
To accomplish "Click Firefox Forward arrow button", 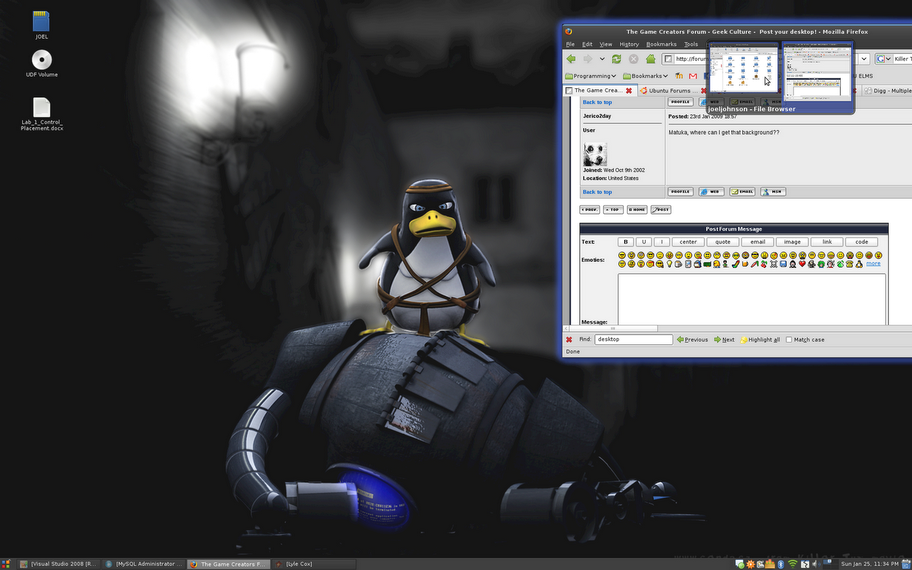I will coord(587,59).
